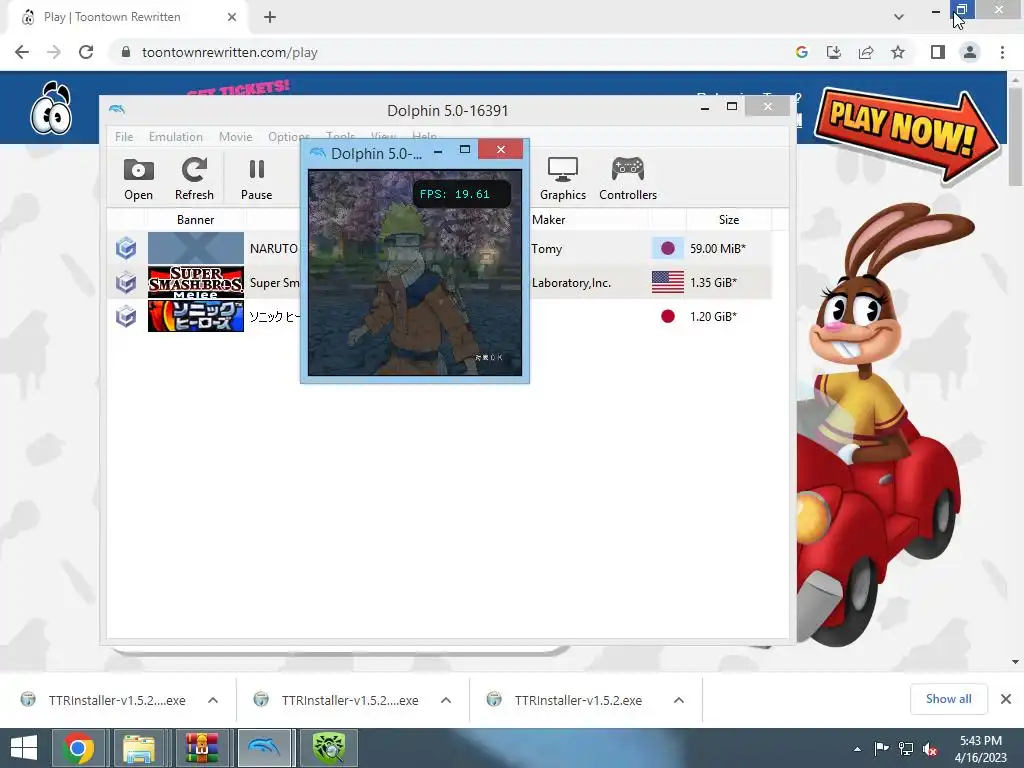Image resolution: width=1024 pixels, height=768 pixels.
Task: Reload the Toontown page in Chrome
Action: tap(86, 52)
